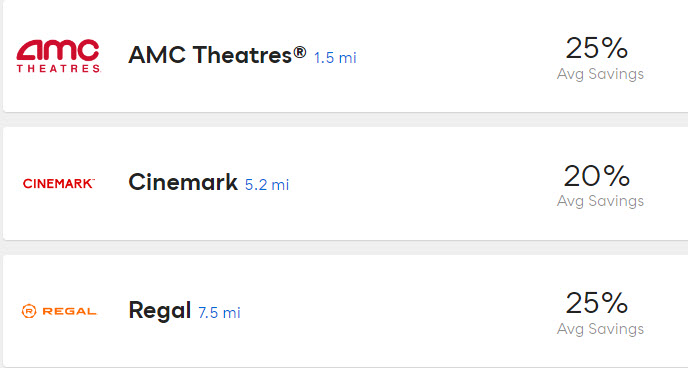
Task: Select the 1.5 mi distance link
Action: tap(335, 57)
